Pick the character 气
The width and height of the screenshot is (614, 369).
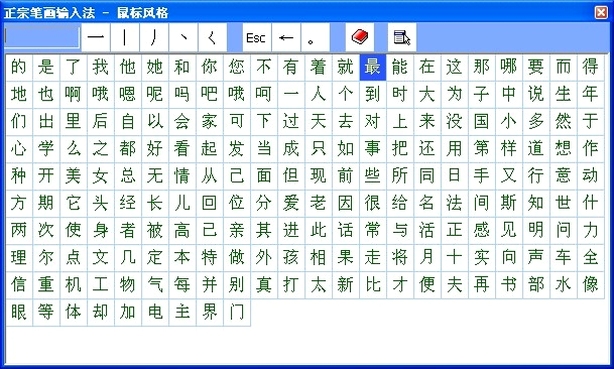pyautogui.click(x=155, y=285)
